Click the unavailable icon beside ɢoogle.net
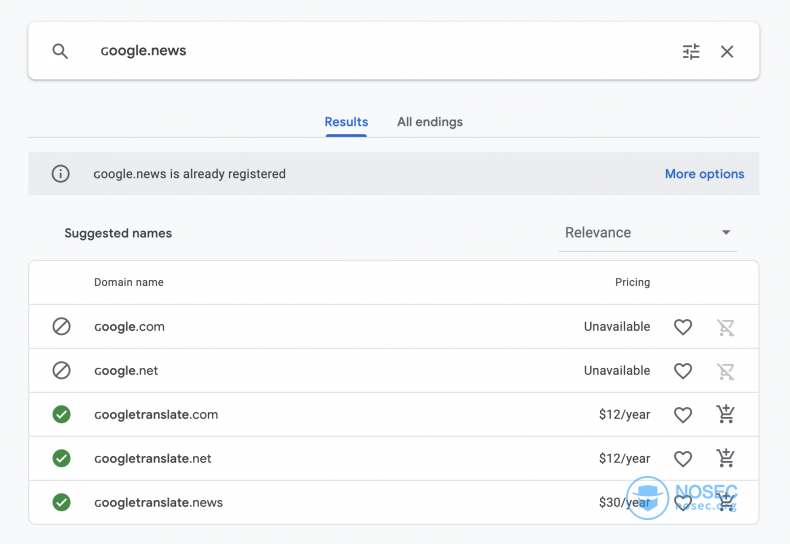The height and width of the screenshot is (544, 790). [x=61, y=371]
